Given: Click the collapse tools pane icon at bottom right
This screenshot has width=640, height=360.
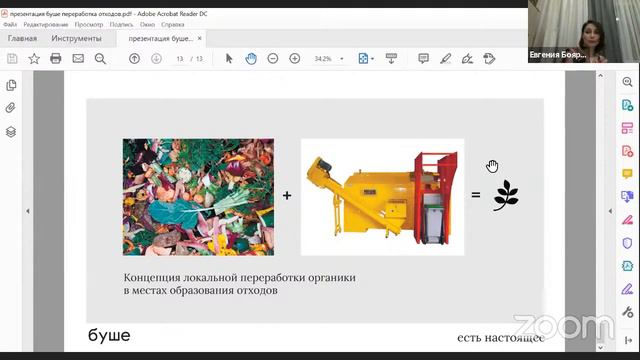Looking at the screenshot, I should [x=628, y=340].
